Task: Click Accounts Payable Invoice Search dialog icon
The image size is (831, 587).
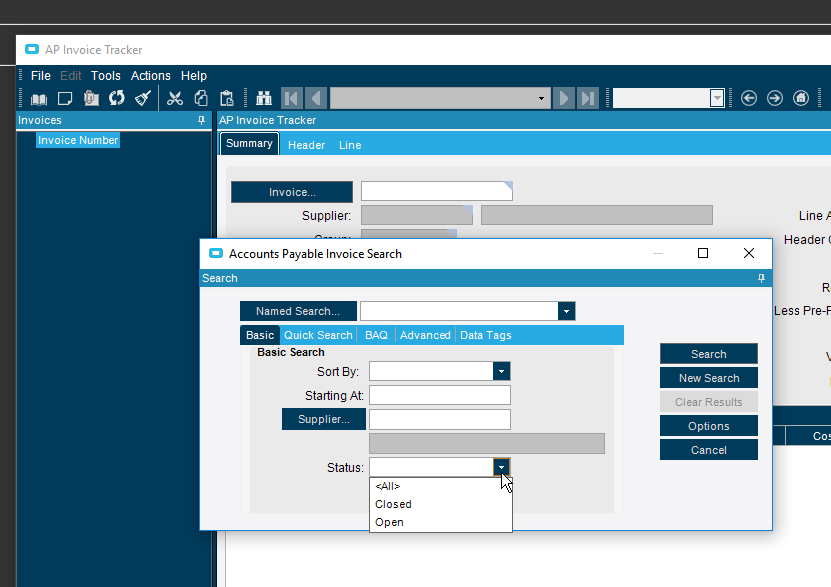Action: 216,253
